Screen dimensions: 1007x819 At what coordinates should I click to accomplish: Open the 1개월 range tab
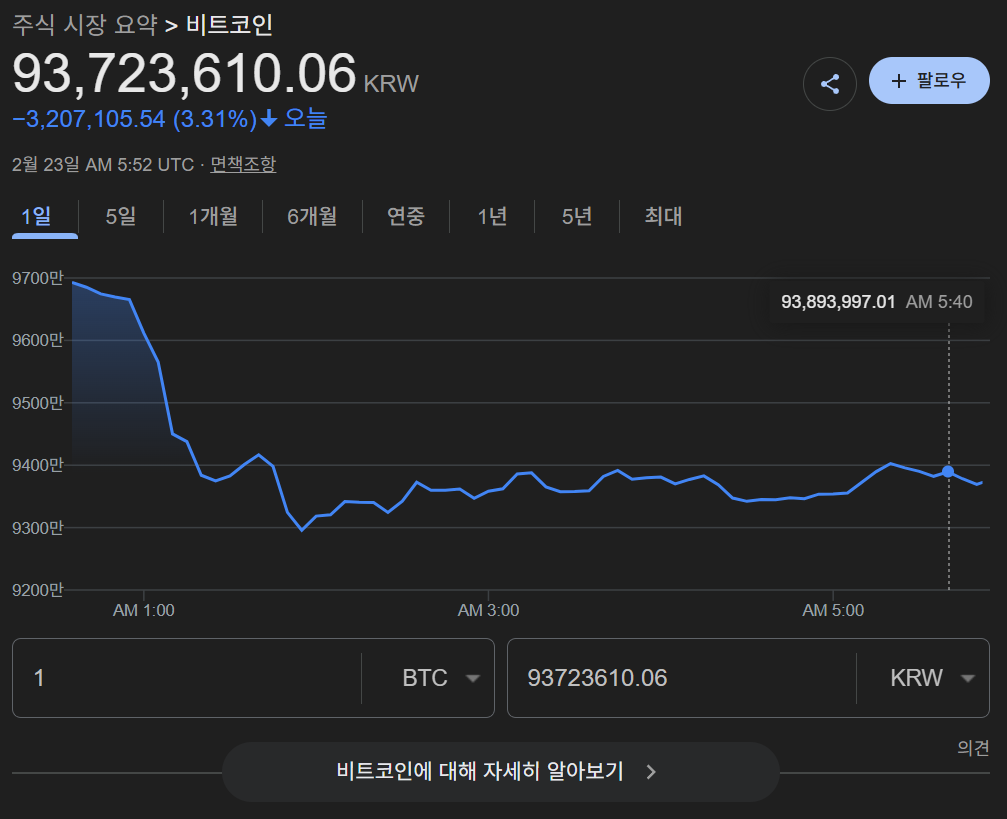coord(213,216)
